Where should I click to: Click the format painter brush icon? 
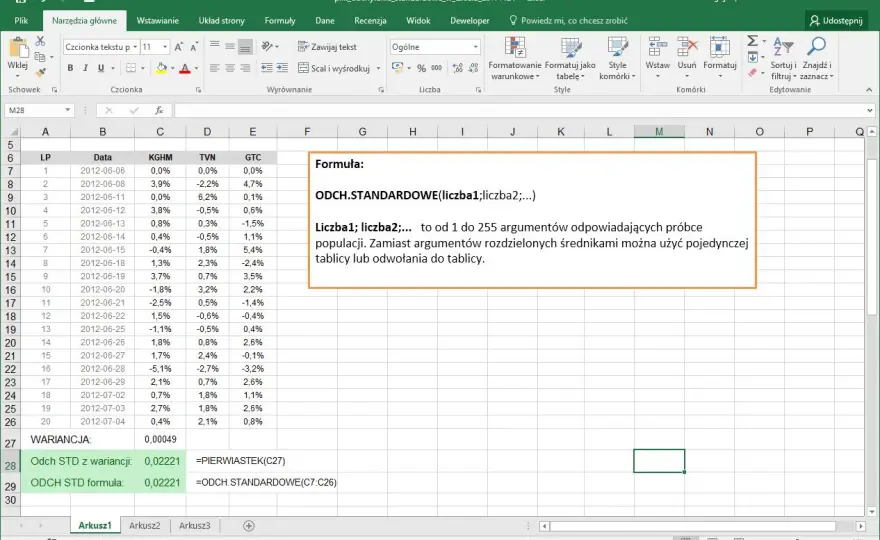point(40,72)
